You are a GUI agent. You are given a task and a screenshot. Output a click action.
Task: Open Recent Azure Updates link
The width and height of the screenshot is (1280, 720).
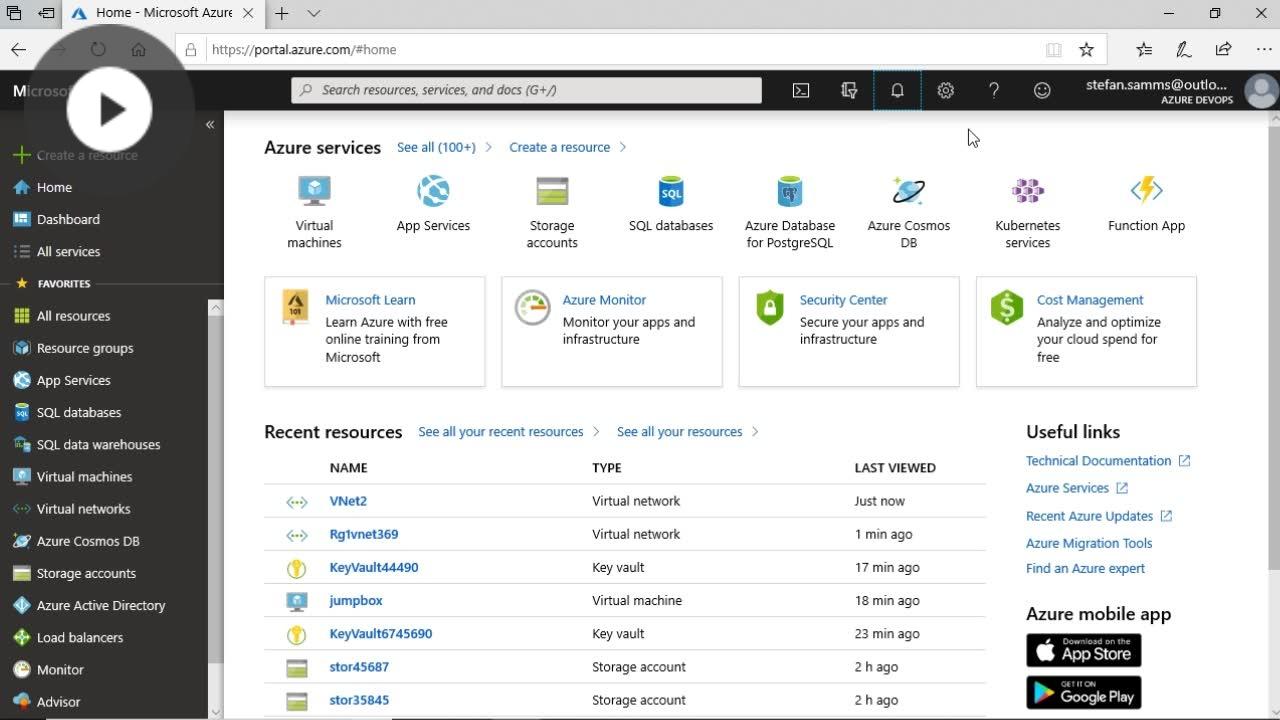click(1089, 516)
